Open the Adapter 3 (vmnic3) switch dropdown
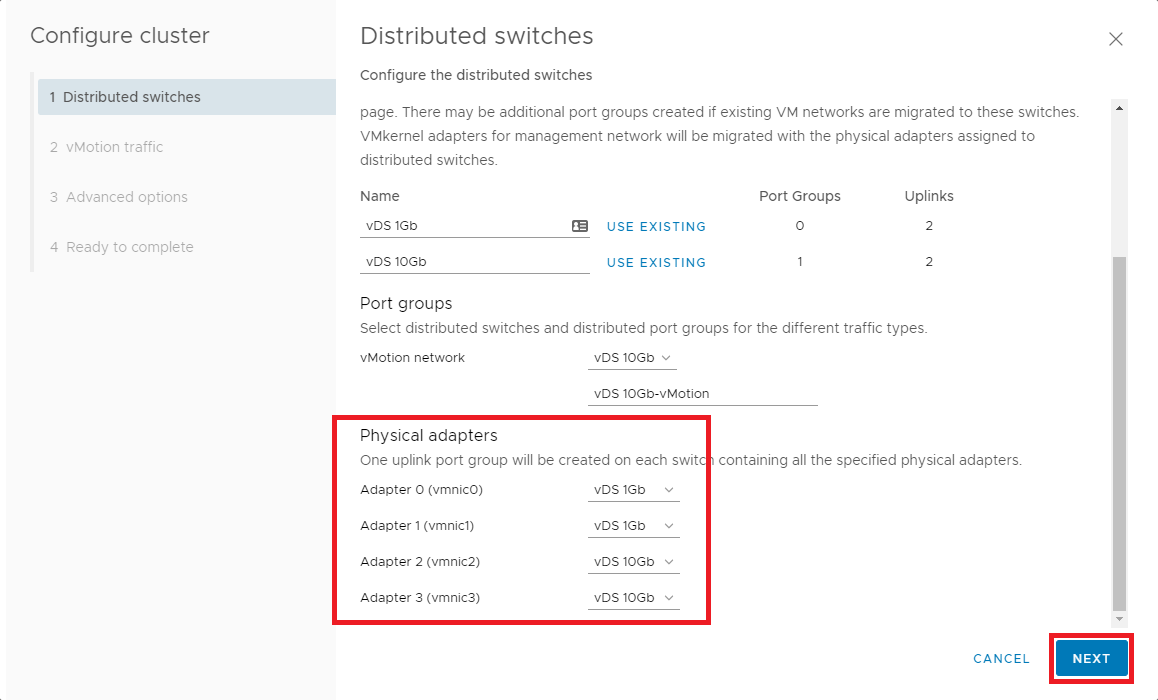Screen dimensions: 1158x700 633,598
